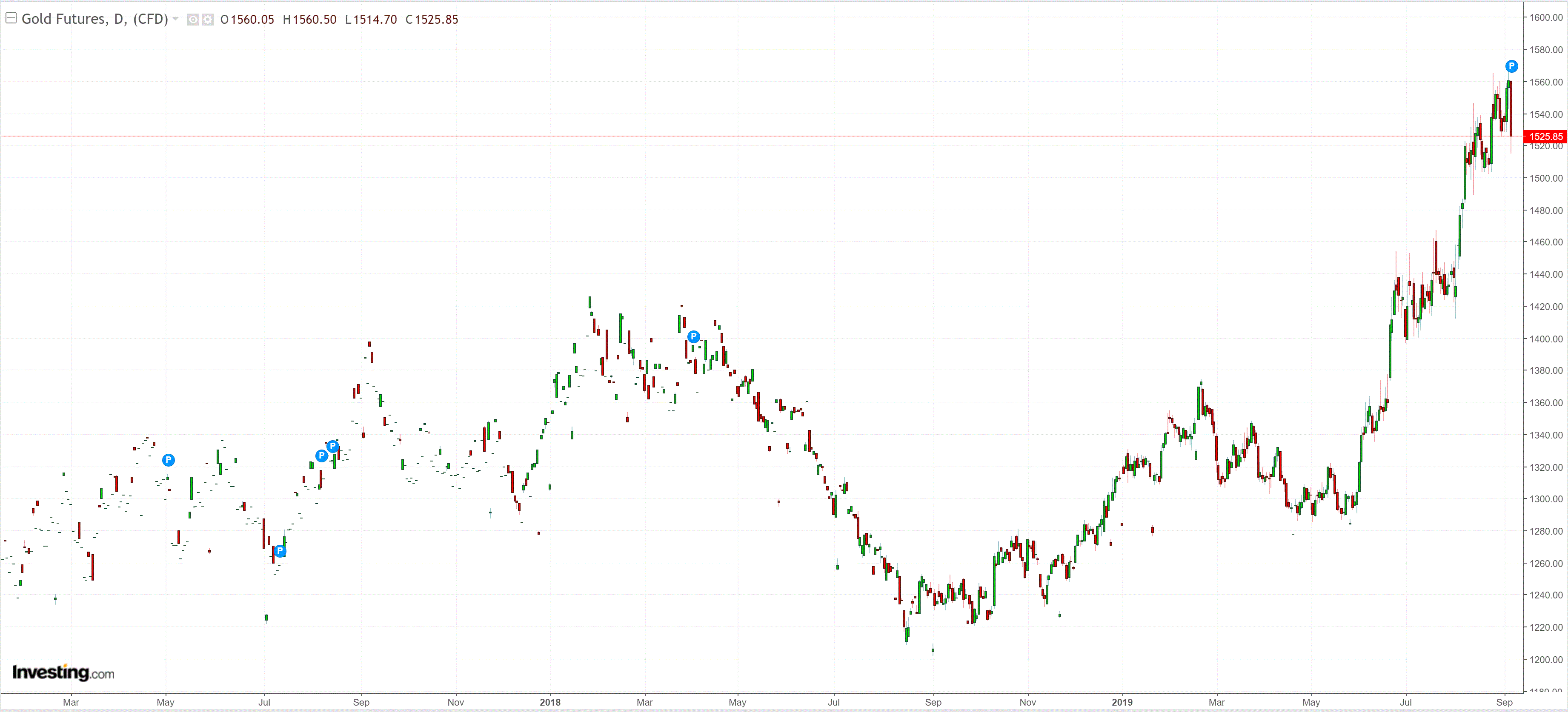This screenshot has width=1568, height=712.
Task: Click the red 1525.85 current price tag
Action: point(1545,136)
